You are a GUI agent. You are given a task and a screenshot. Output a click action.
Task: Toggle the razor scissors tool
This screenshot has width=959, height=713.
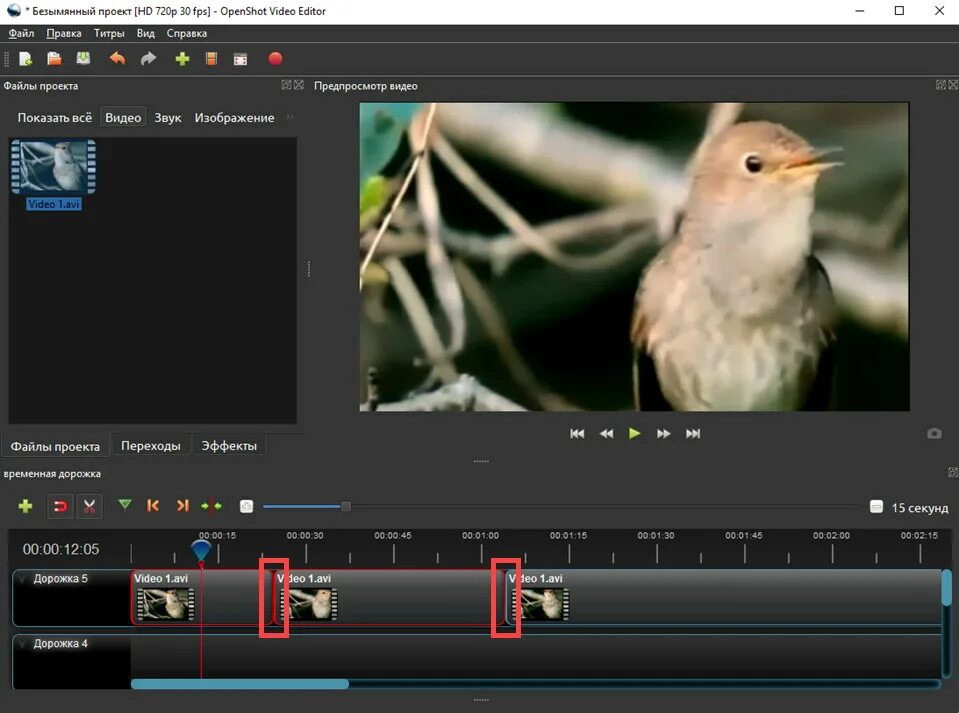click(89, 506)
